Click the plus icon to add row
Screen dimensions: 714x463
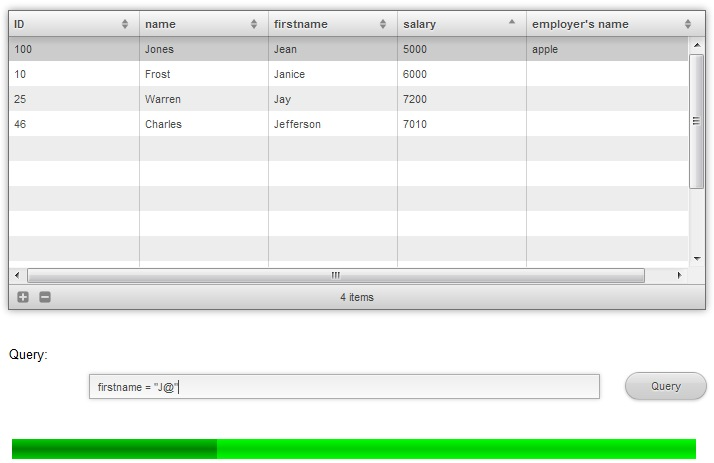pyautogui.click(x=23, y=297)
